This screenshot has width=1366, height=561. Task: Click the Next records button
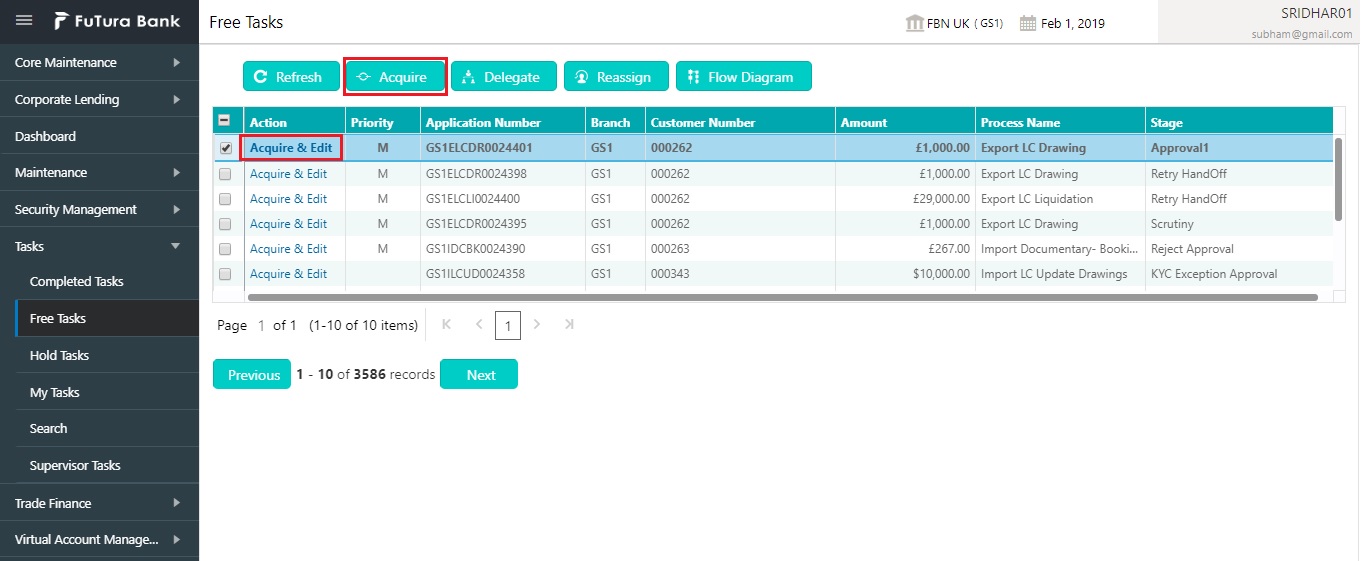pos(479,375)
